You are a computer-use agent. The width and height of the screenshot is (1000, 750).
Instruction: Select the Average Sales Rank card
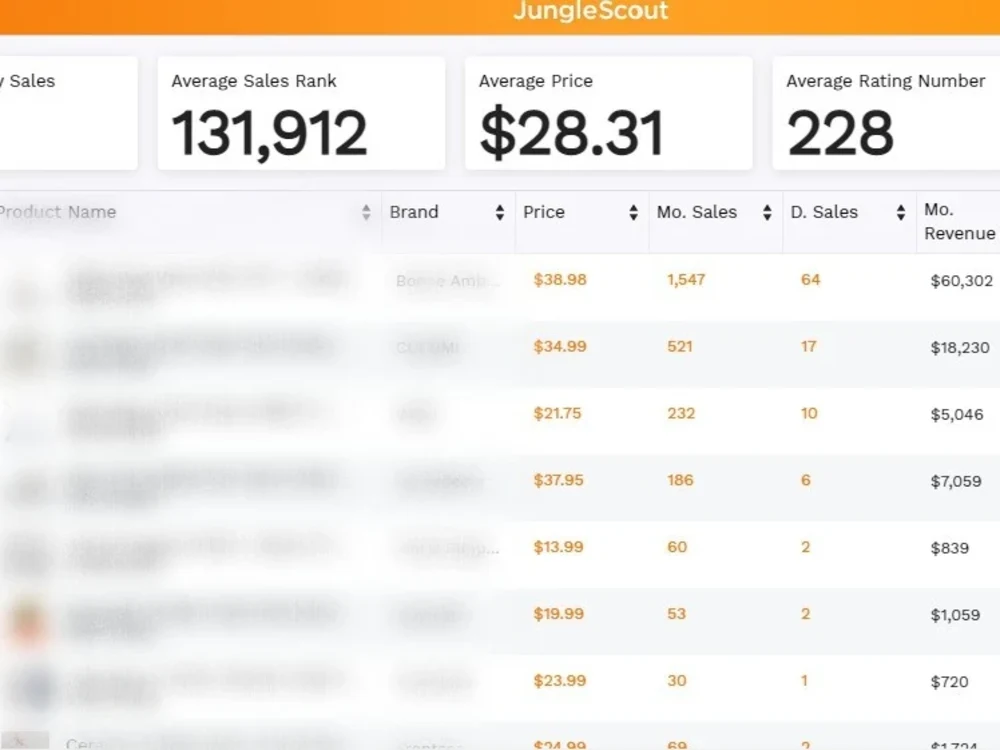301,113
